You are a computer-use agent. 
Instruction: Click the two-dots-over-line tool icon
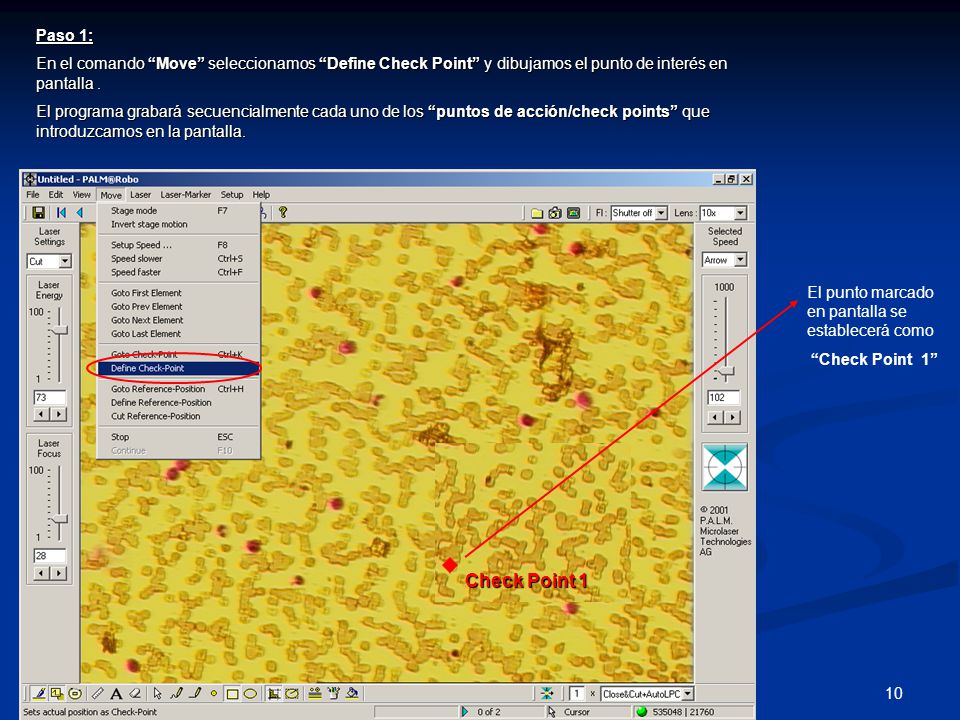[315, 694]
